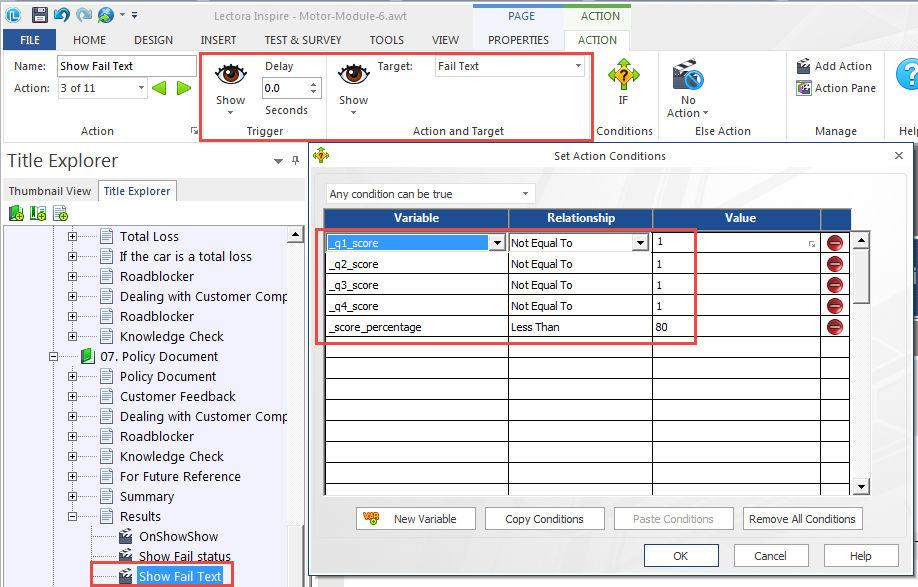918x587 pixels.
Task: Expand the Customer Feedback page node
Action: coord(73,396)
